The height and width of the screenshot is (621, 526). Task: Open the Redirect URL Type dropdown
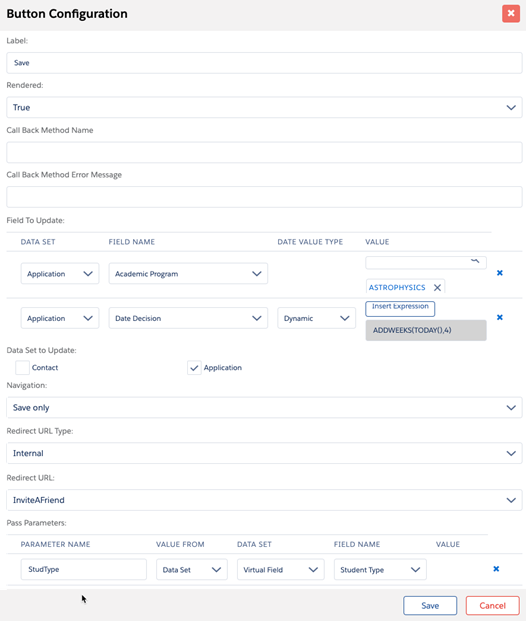coord(264,453)
